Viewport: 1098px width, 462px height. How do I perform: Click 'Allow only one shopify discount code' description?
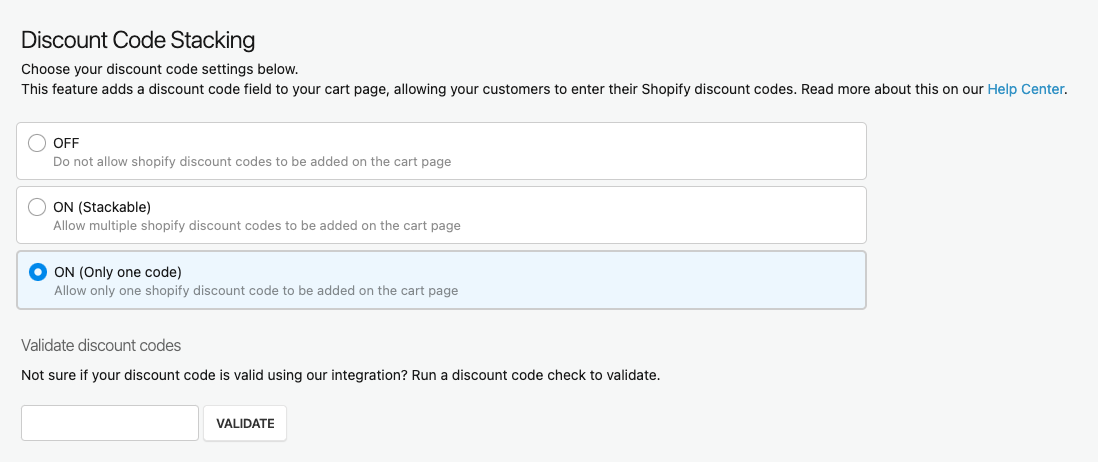pyautogui.click(x=256, y=290)
